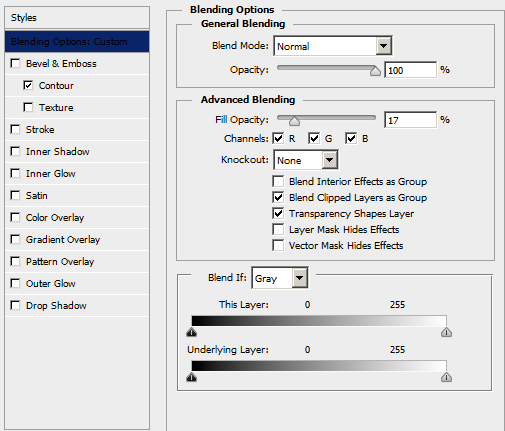The width and height of the screenshot is (505, 431).
Task: Click the Underlying Layer gradient bar
Action: coord(319,366)
